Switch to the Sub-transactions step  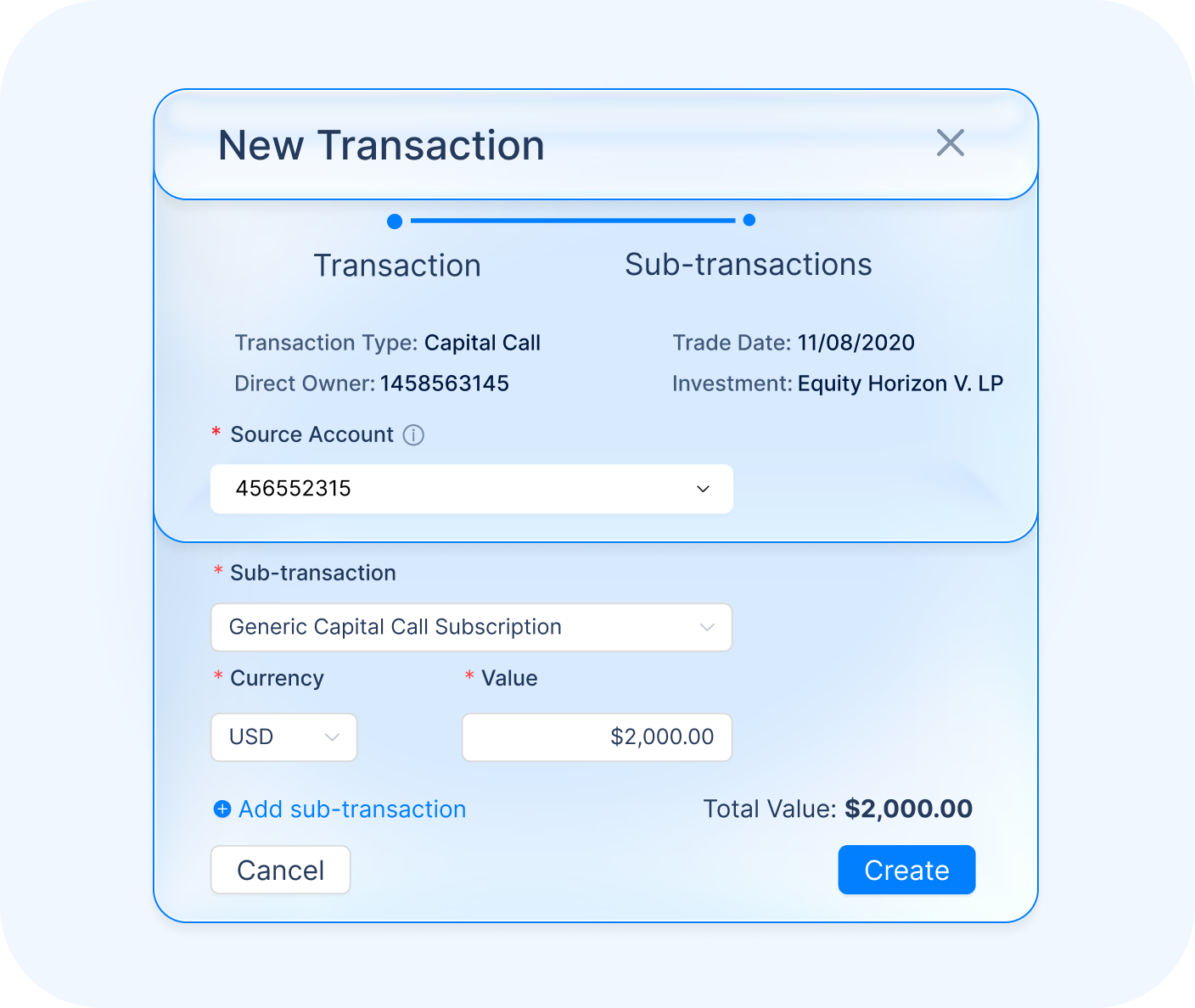point(748,265)
